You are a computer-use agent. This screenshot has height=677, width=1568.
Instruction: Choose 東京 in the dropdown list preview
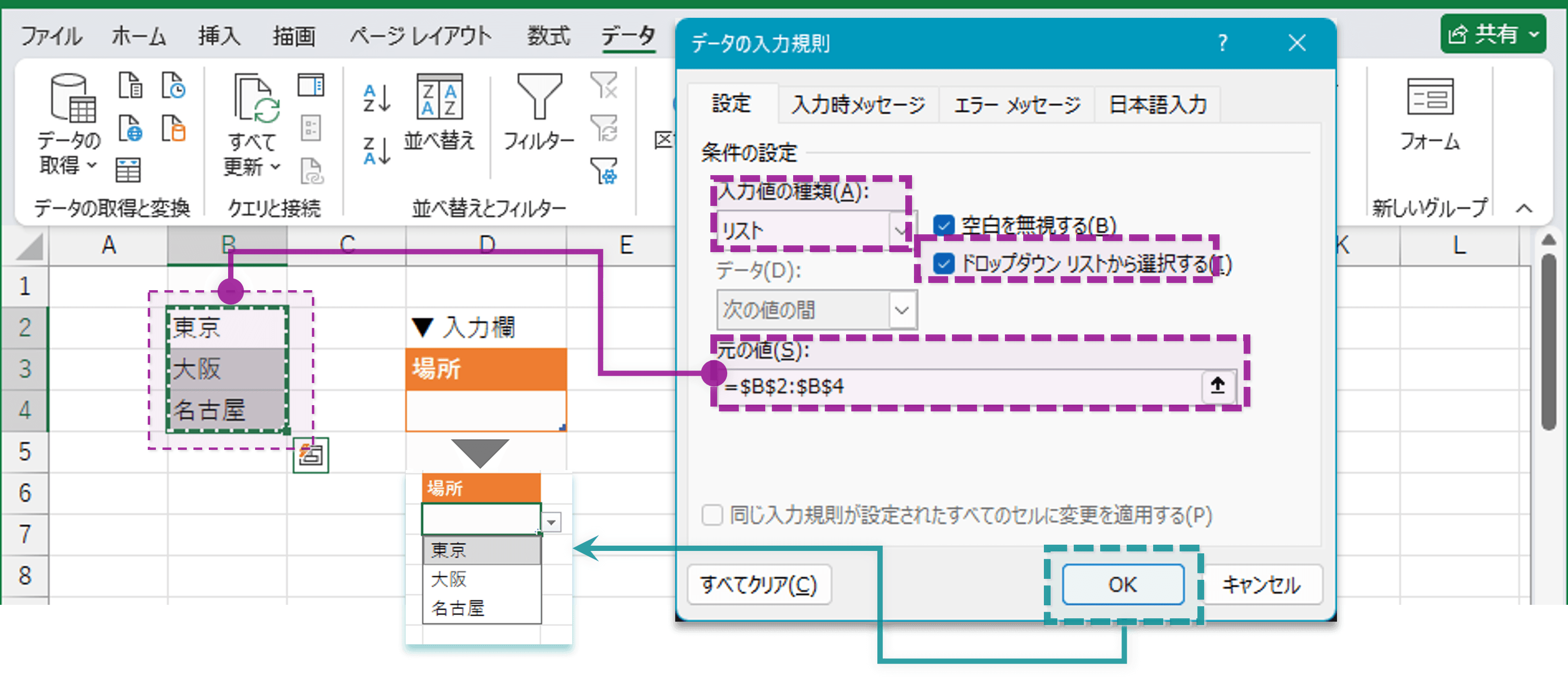pos(481,550)
